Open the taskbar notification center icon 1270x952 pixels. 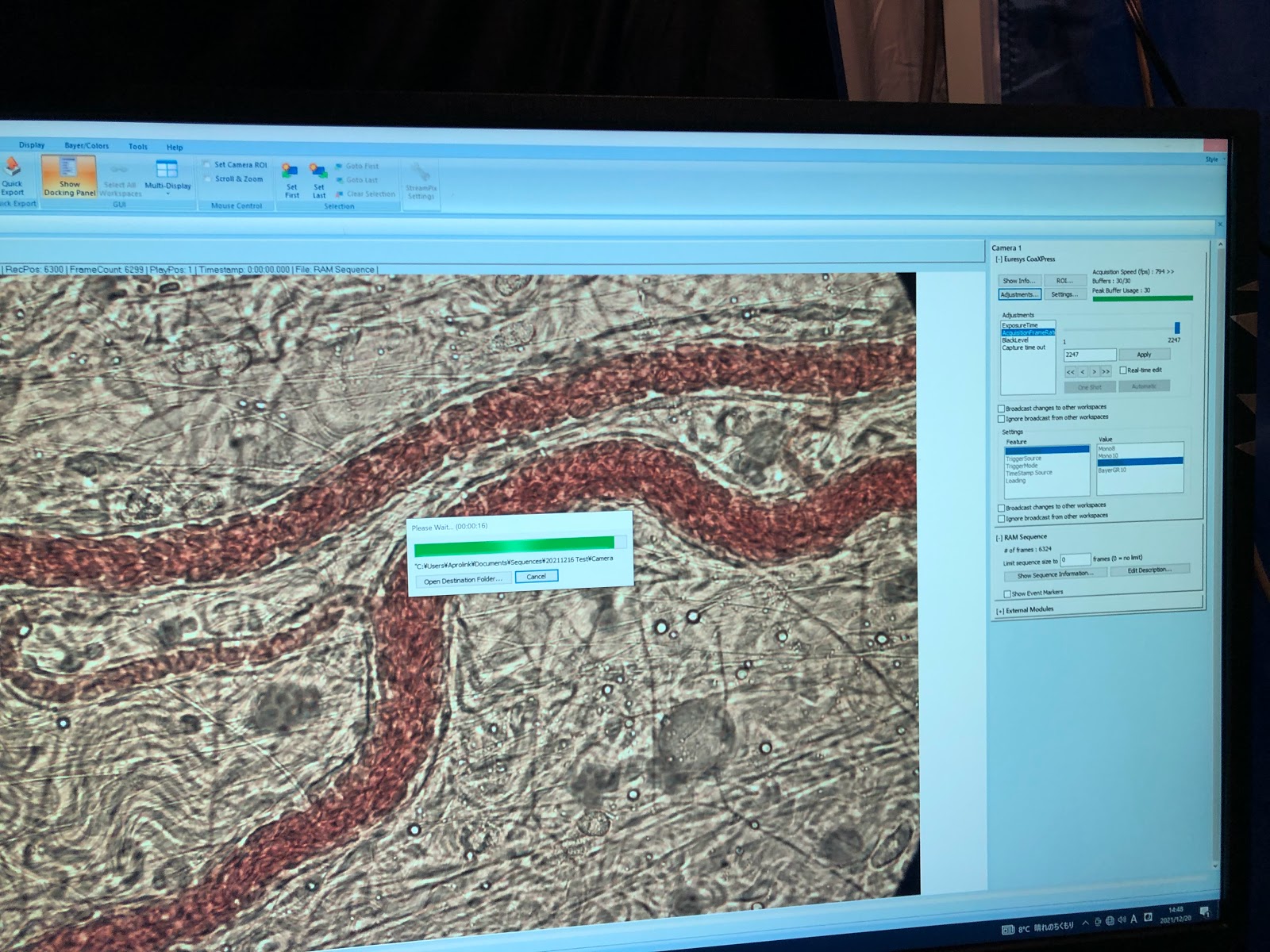pos(1204,912)
